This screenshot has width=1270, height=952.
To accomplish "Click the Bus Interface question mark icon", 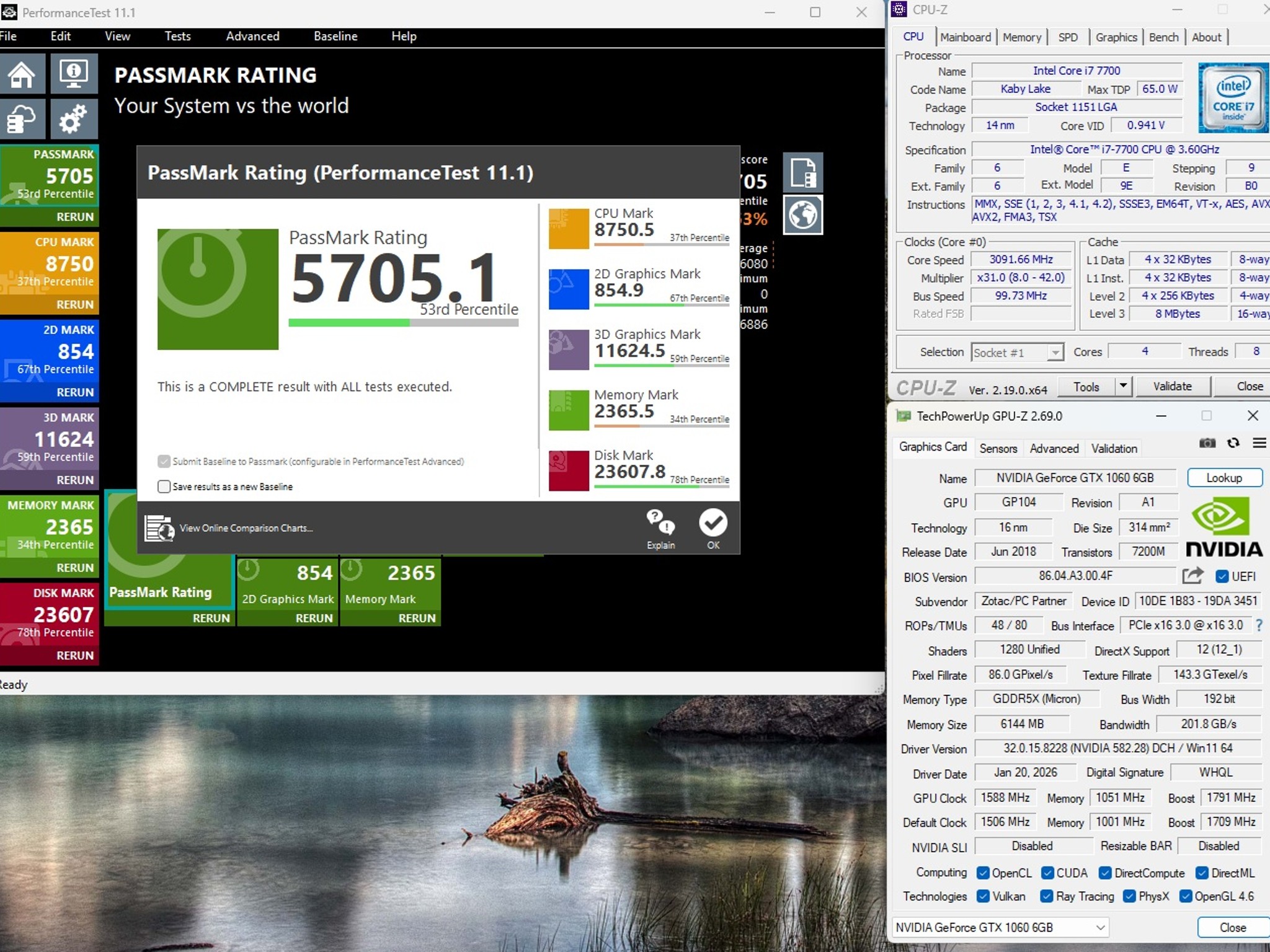I will 1259,625.
